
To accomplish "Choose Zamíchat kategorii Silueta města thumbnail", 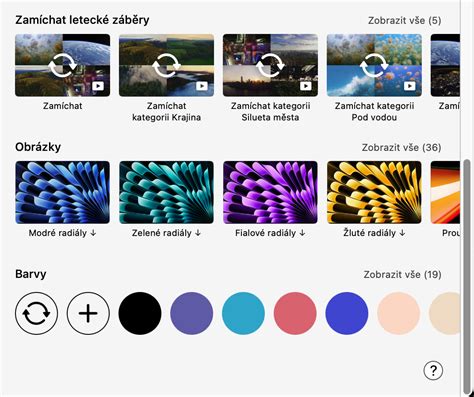I will point(270,65).
